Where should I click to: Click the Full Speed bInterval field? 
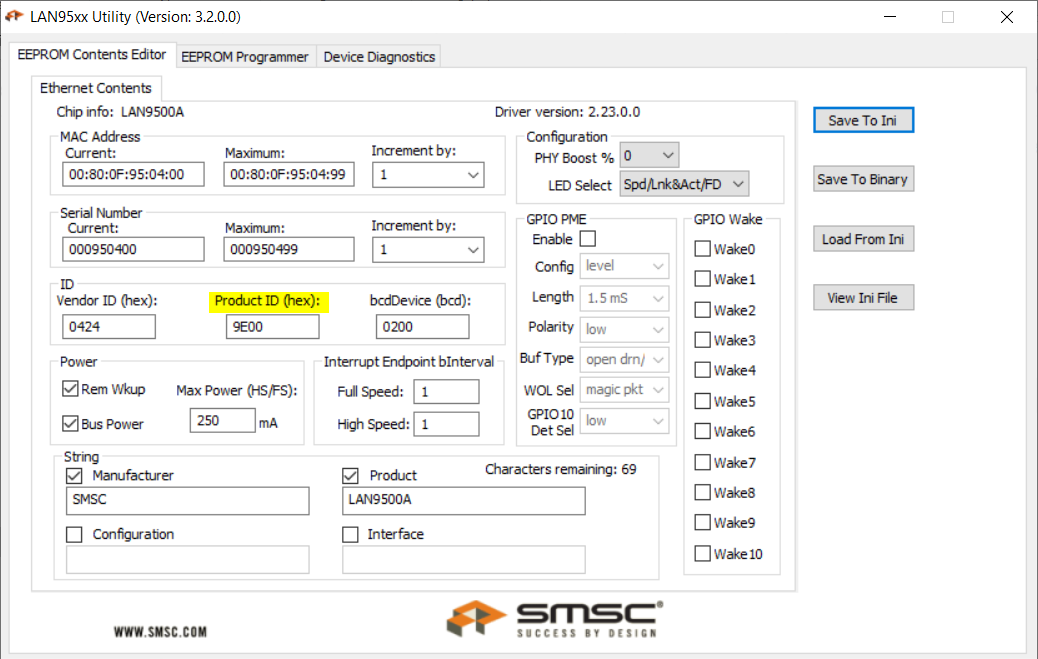[446, 391]
